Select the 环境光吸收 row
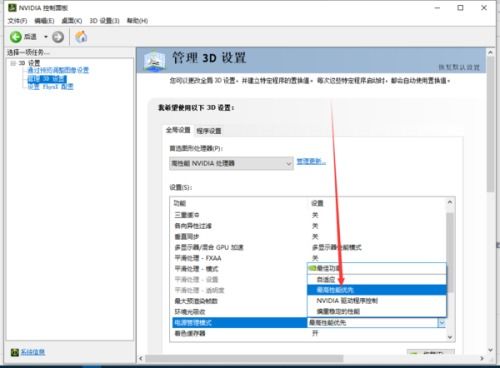 [x=239, y=312]
